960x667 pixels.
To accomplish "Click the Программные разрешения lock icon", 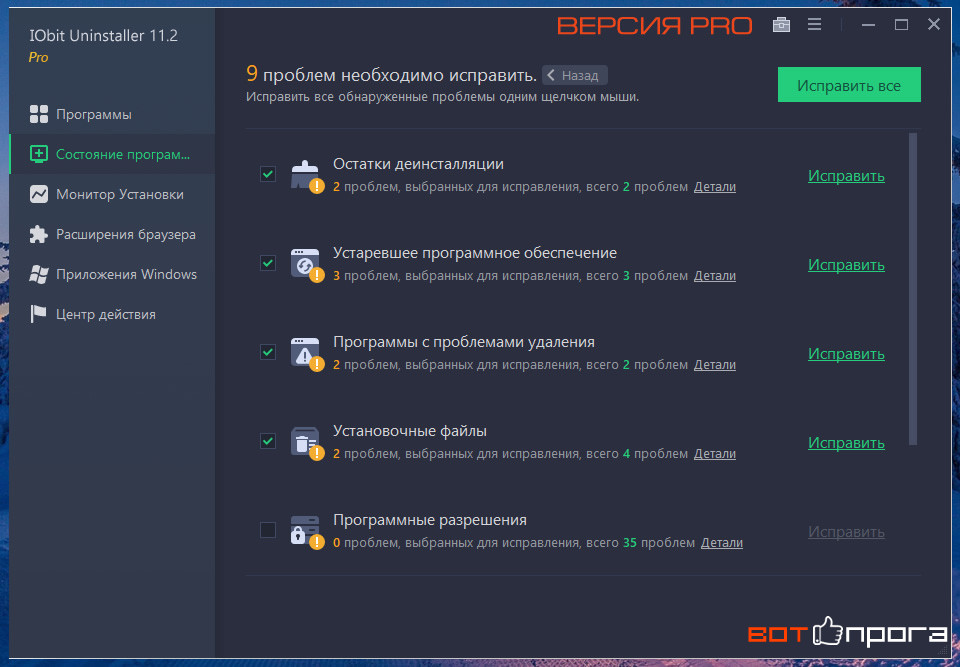I will point(306,531).
